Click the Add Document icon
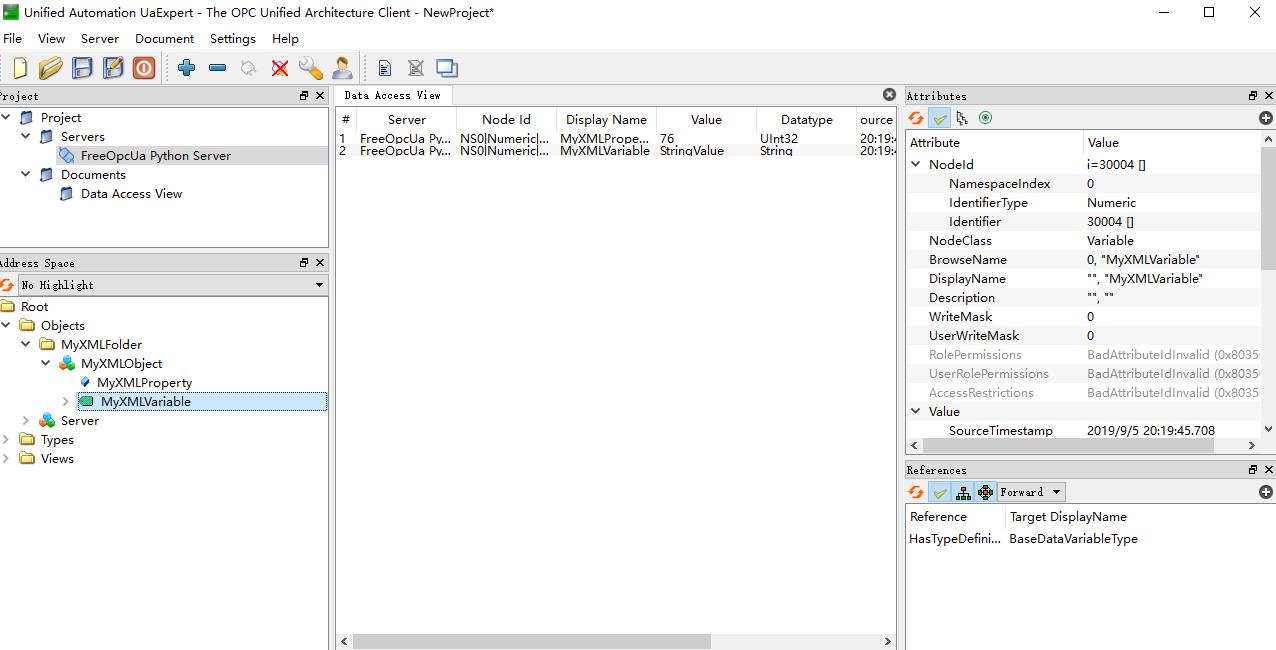 (x=385, y=68)
